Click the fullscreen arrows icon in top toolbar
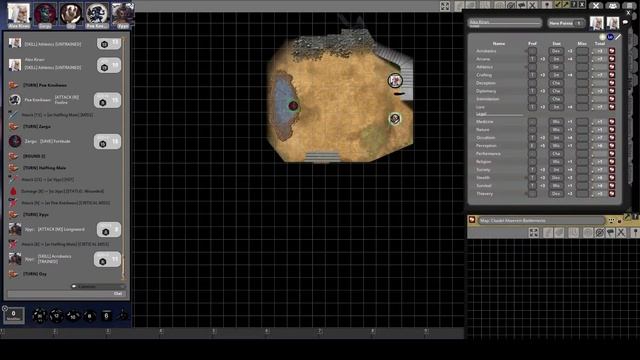This screenshot has height=360, width=640. (445, 6)
